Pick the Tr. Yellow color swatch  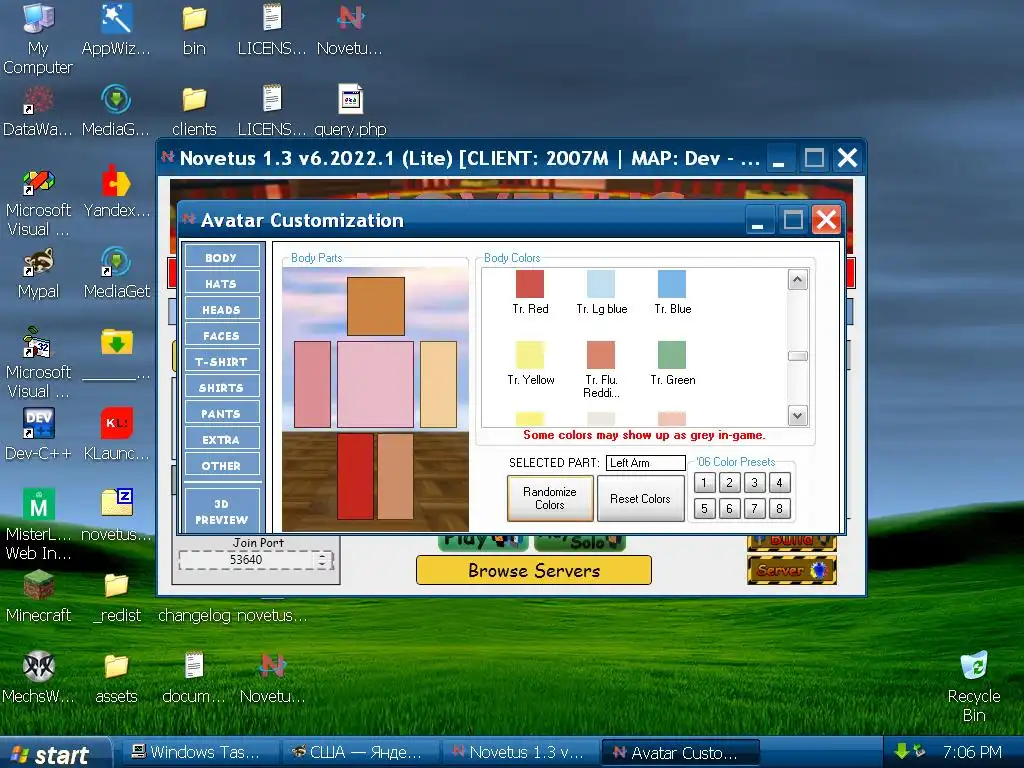pyautogui.click(x=530, y=355)
